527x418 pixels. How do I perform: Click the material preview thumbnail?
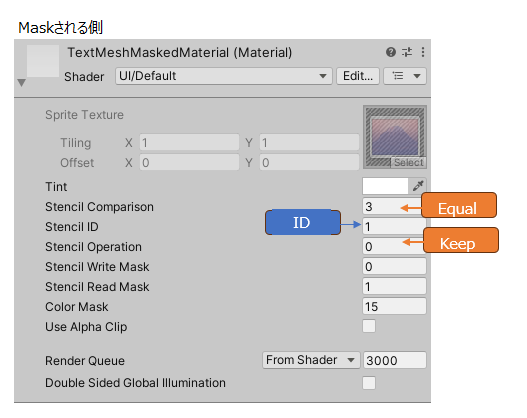point(43,61)
